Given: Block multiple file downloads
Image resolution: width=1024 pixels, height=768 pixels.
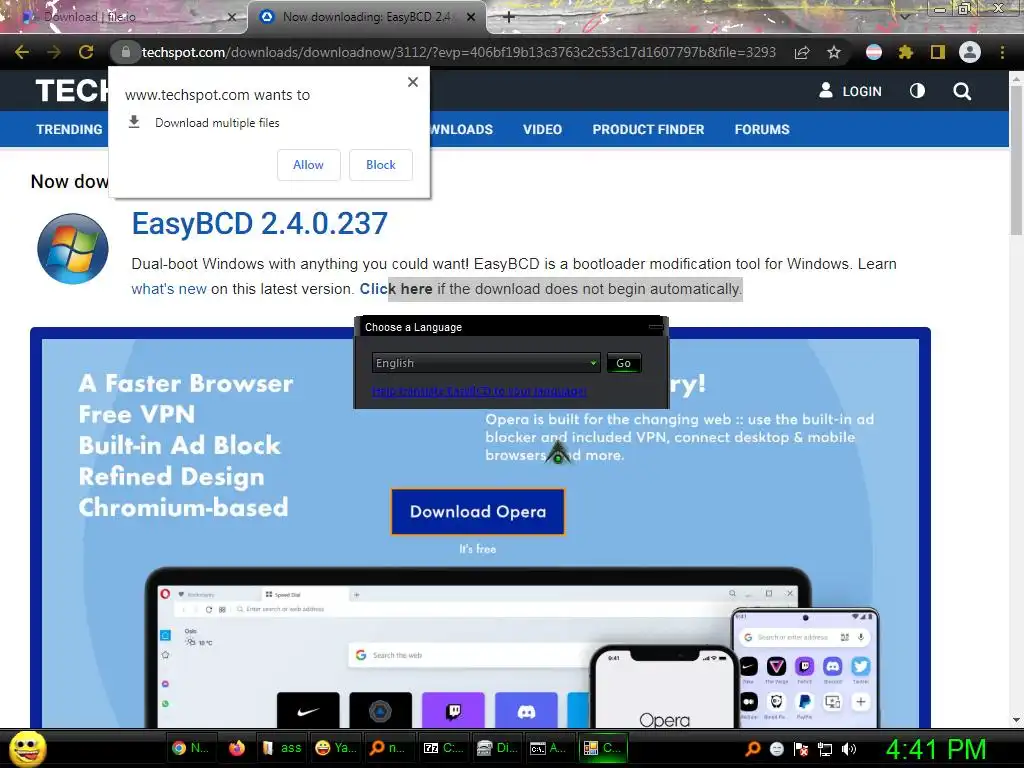Looking at the screenshot, I should (381, 165).
